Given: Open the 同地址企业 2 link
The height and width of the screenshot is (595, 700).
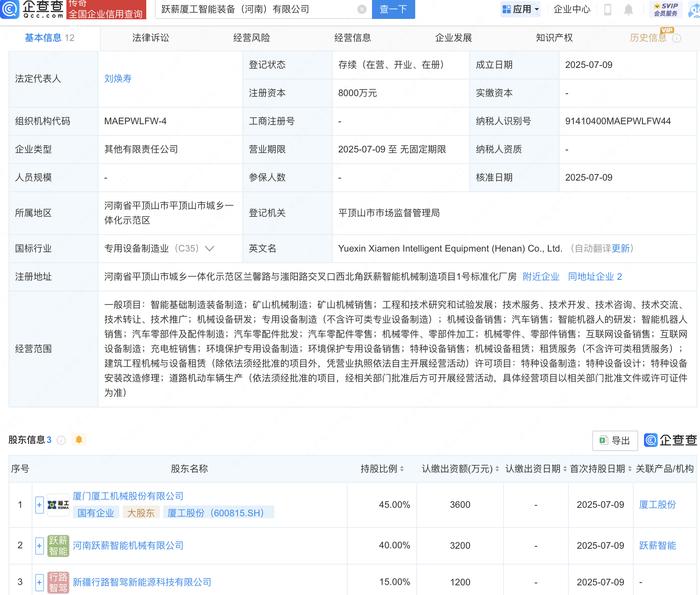Looking at the screenshot, I should (595, 277).
